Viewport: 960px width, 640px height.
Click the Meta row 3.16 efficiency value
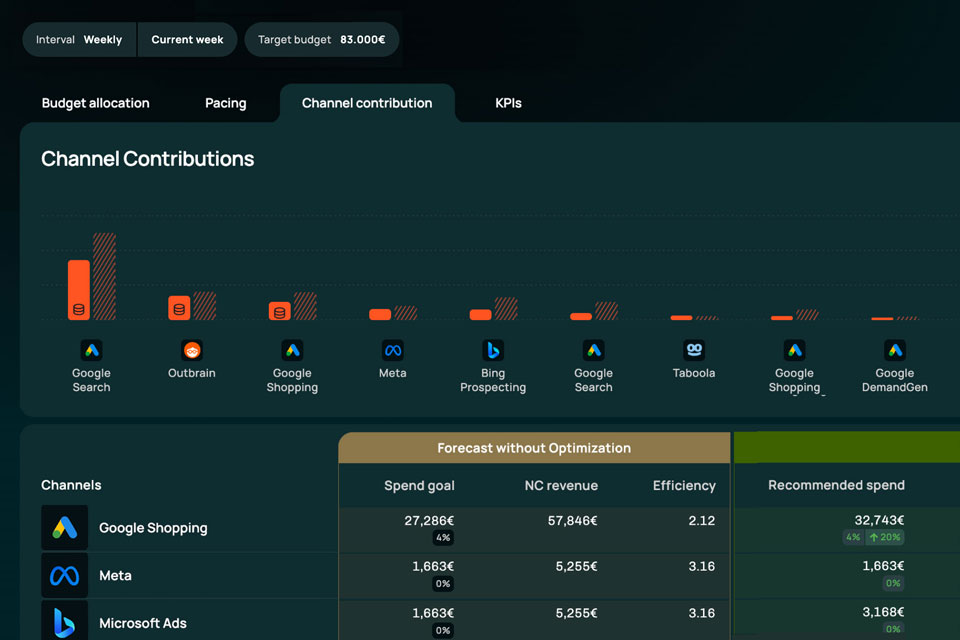tap(701, 567)
